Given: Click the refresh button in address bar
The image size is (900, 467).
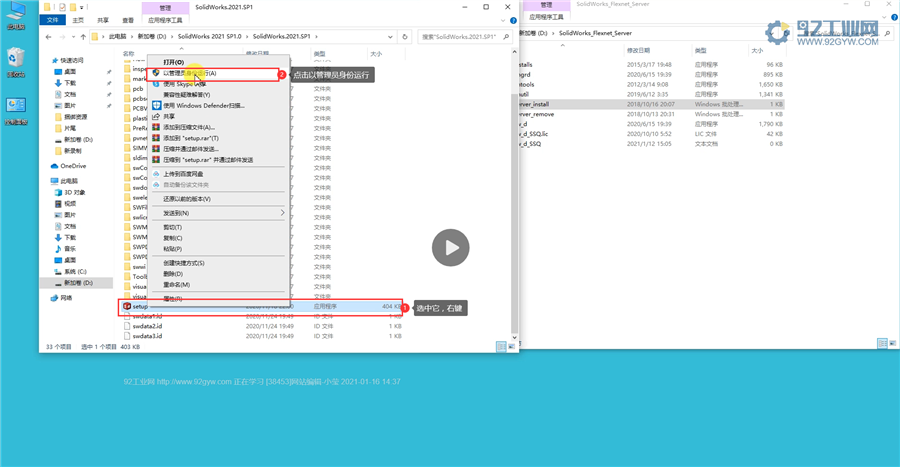Looking at the screenshot, I should coord(405,37).
